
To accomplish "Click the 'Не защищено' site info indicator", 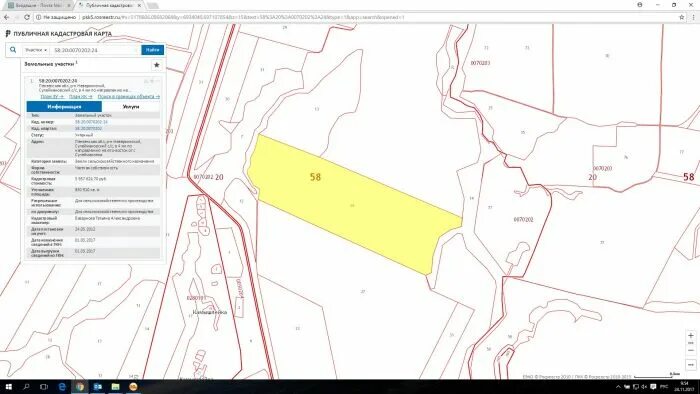I will click(56, 17).
